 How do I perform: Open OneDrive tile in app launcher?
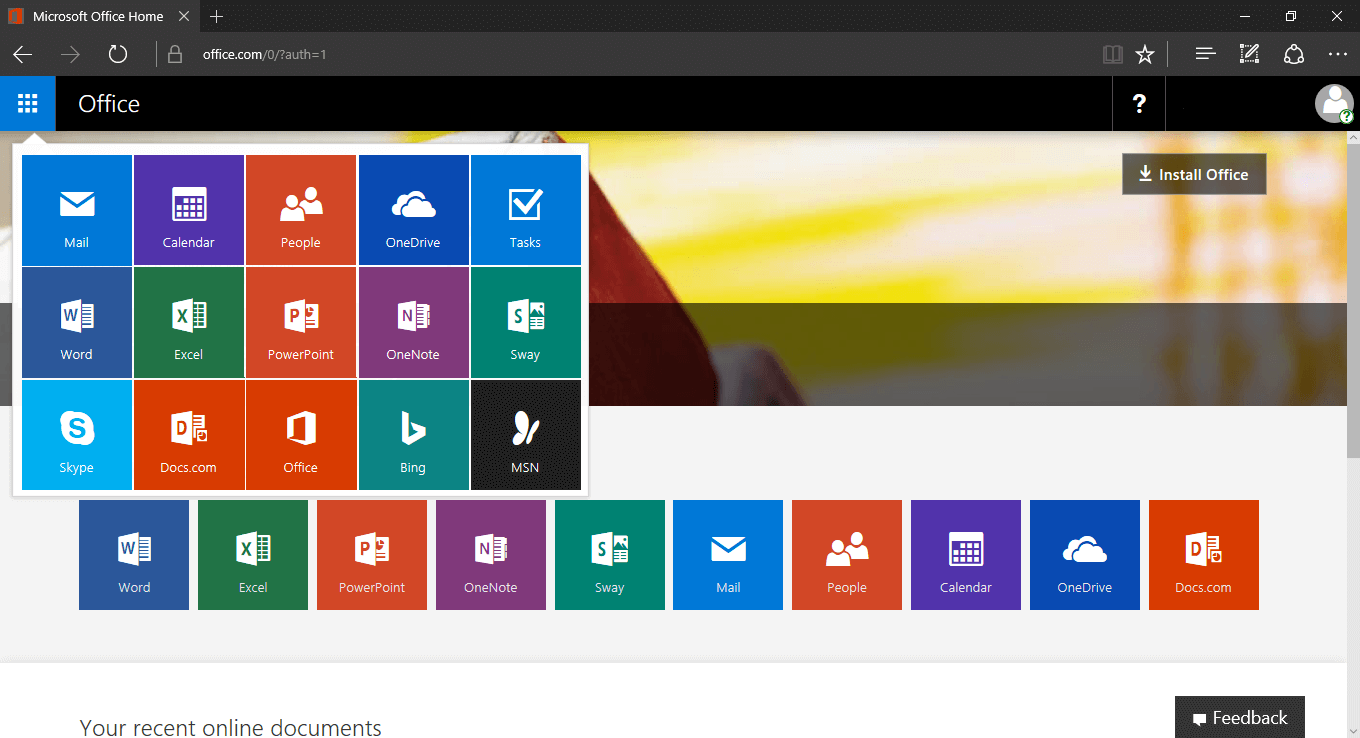[x=413, y=210]
